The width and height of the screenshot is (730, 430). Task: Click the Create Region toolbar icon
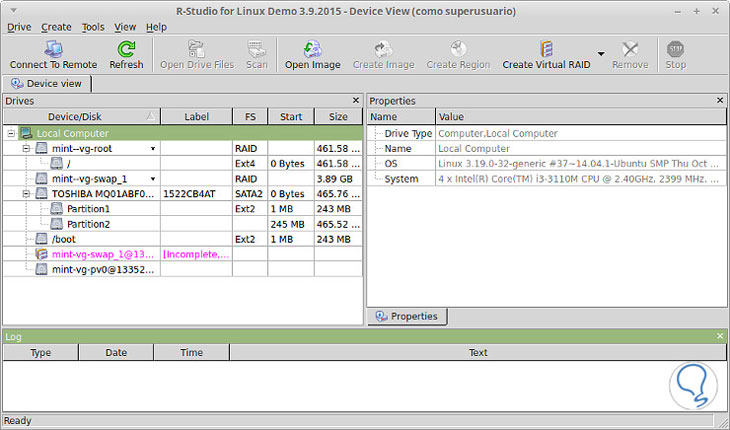pyautogui.click(x=458, y=48)
